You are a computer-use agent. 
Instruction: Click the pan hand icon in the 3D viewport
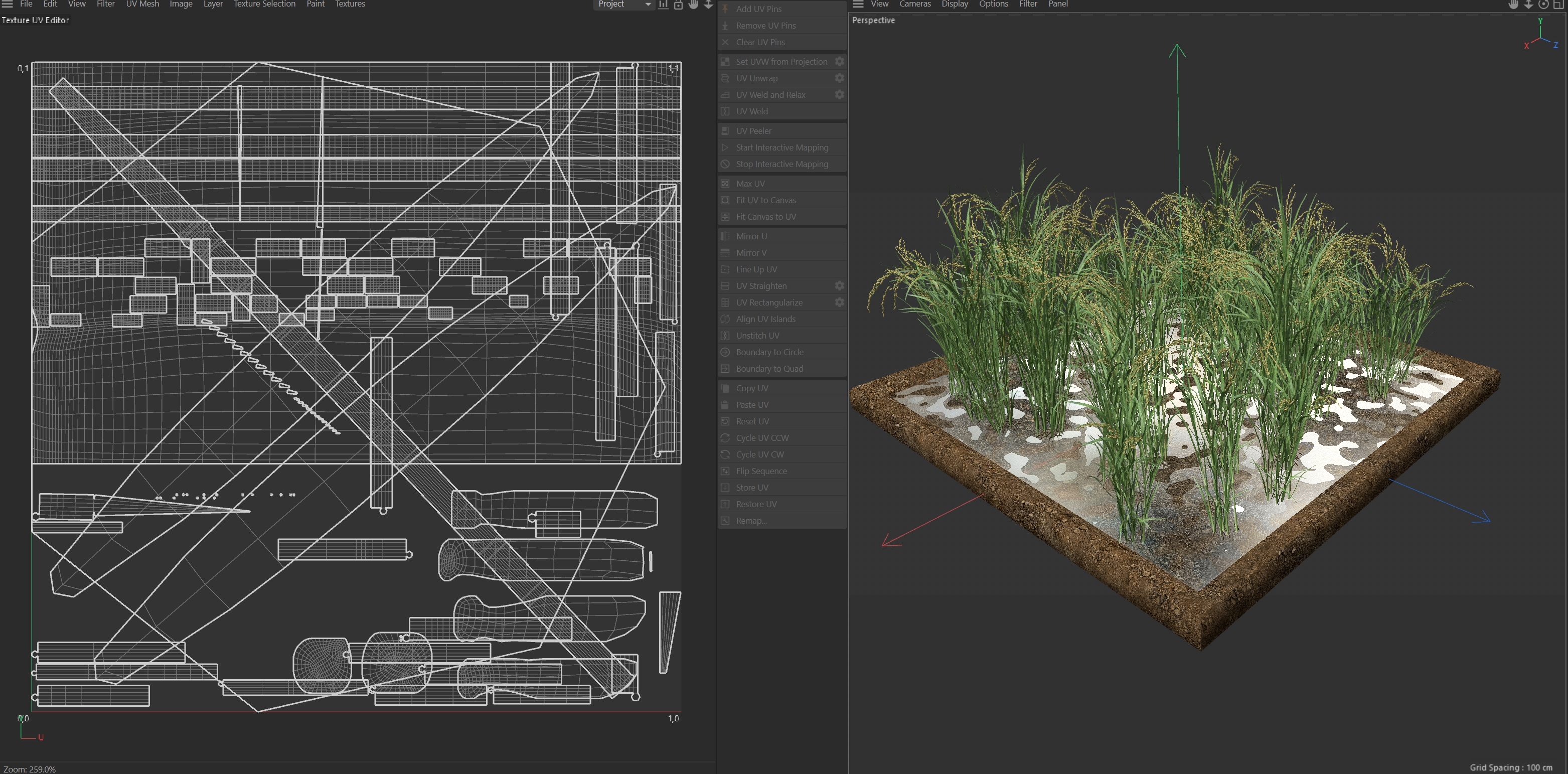click(1513, 4)
